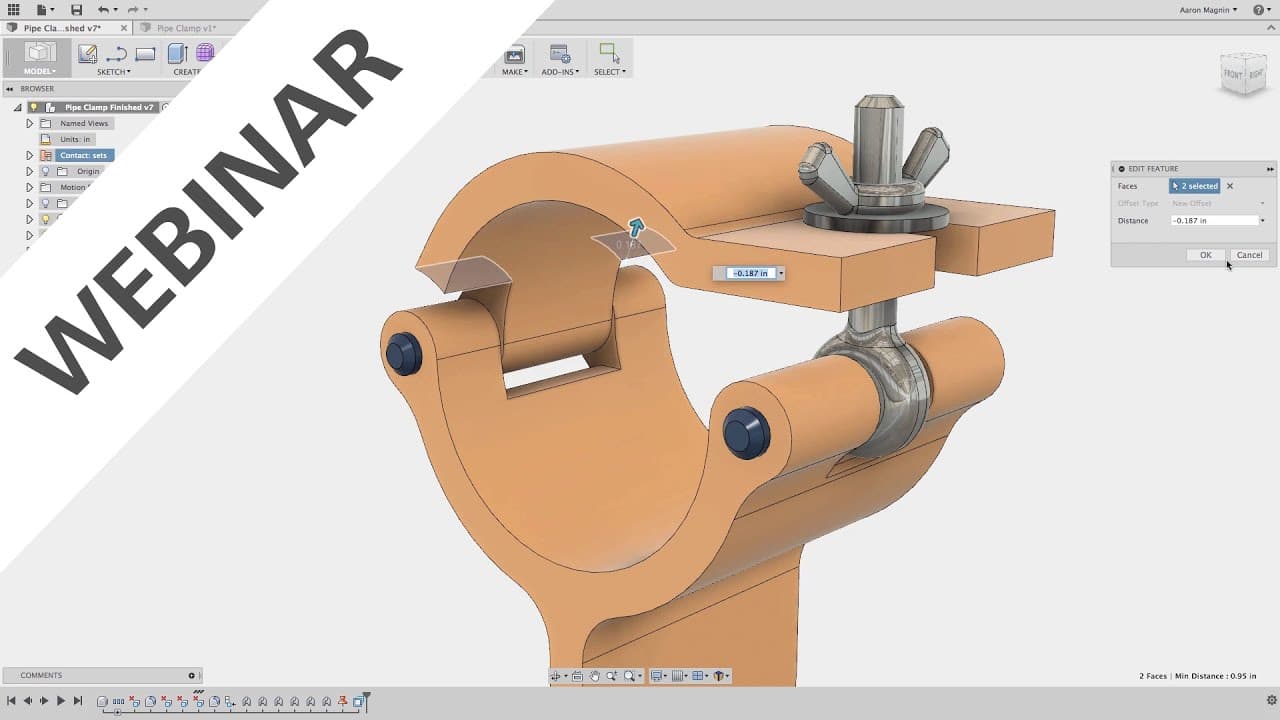1280x720 pixels.
Task: Click the Save icon in top bar
Action: tap(76, 9)
